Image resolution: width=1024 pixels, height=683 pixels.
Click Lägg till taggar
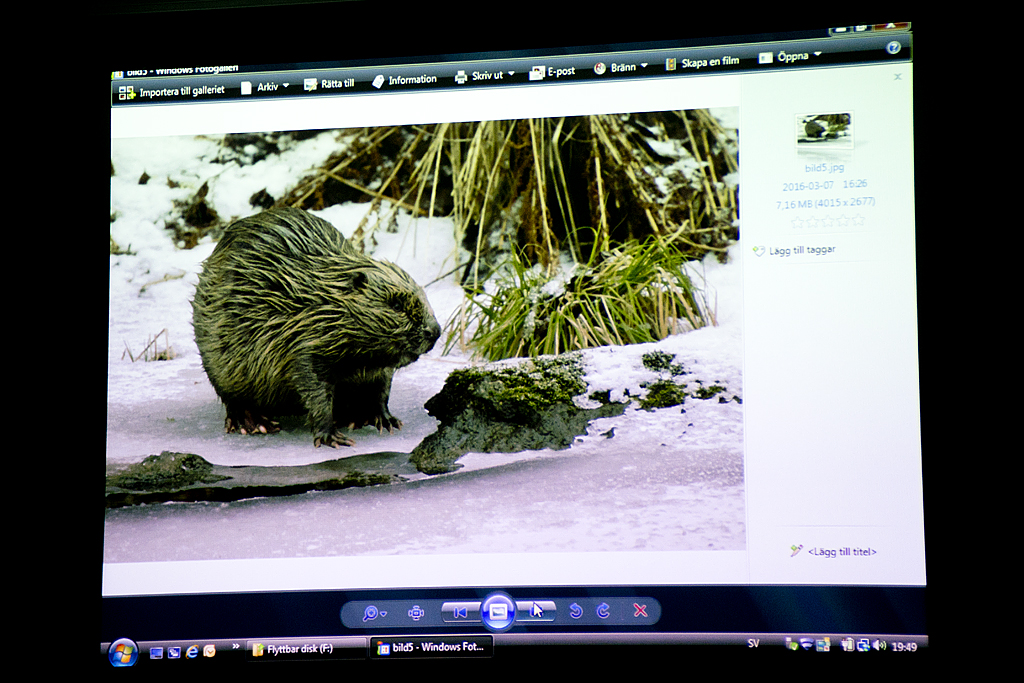[802, 249]
